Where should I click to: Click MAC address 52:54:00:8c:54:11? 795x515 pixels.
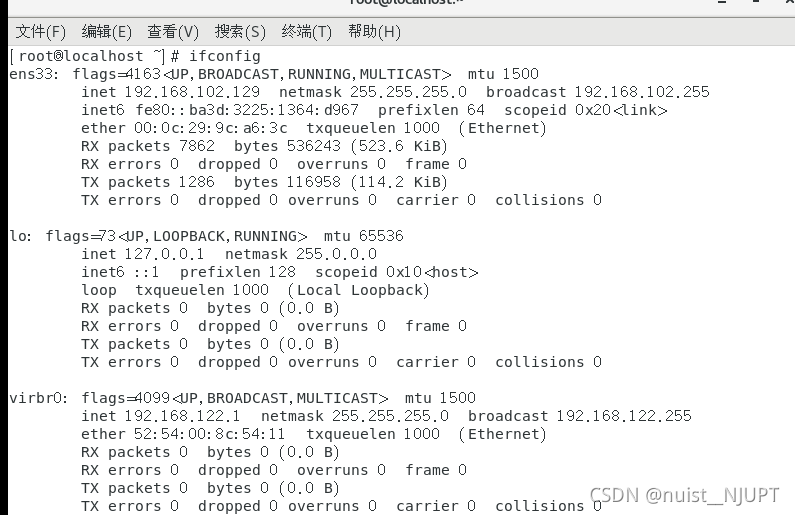(209, 434)
